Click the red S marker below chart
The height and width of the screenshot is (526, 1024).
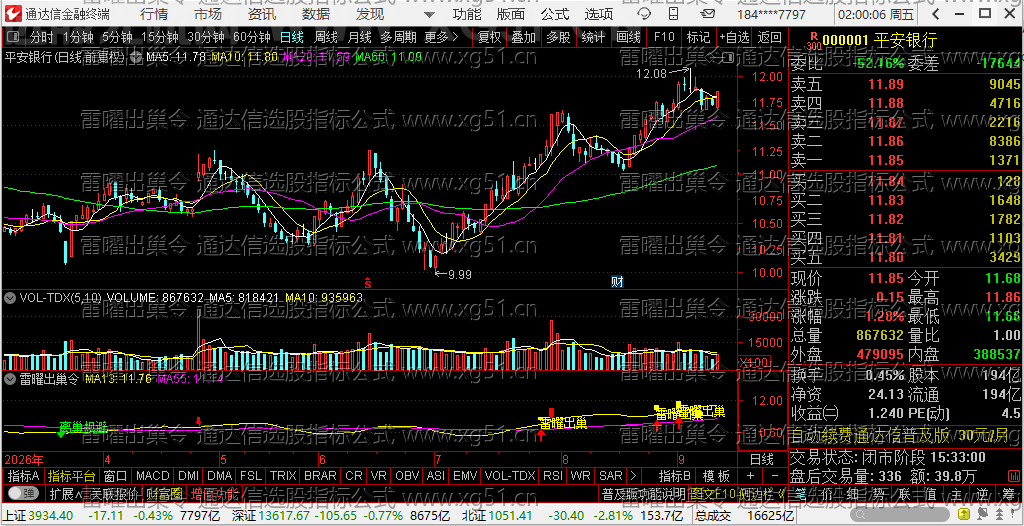pyautogui.click(x=368, y=283)
